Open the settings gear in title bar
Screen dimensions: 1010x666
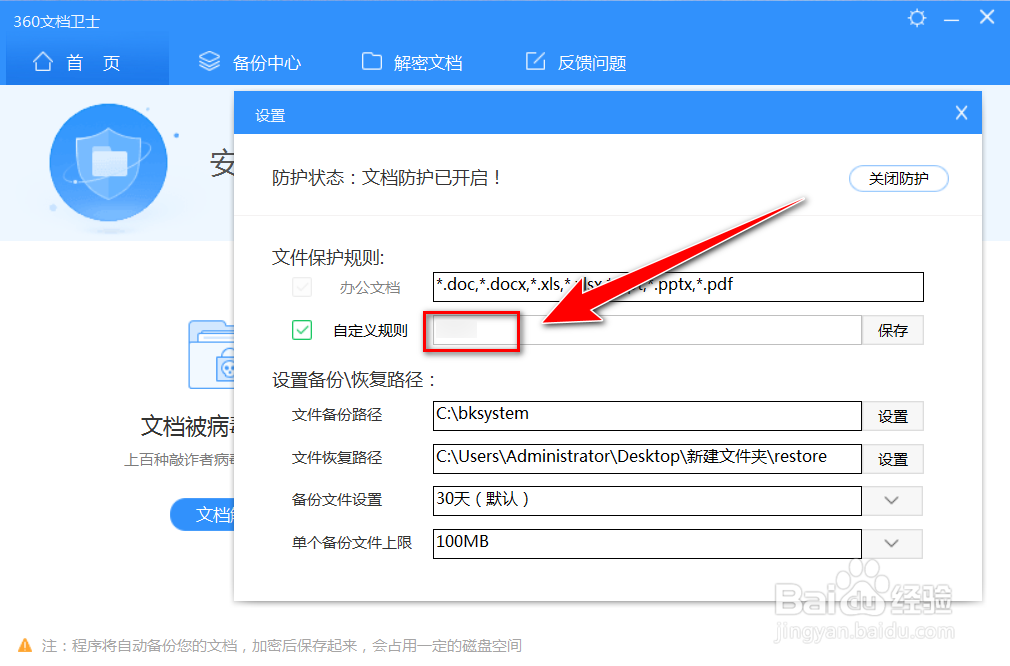click(917, 18)
